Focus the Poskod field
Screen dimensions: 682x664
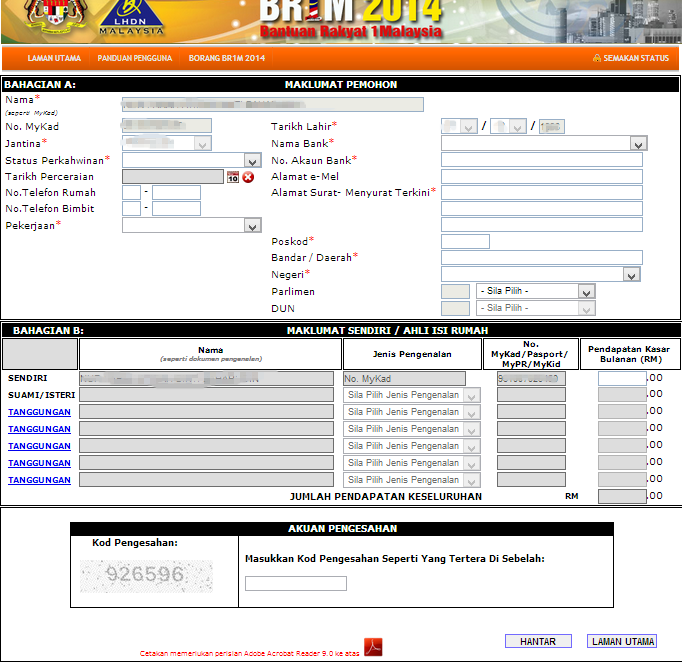pyautogui.click(x=465, y=241)
